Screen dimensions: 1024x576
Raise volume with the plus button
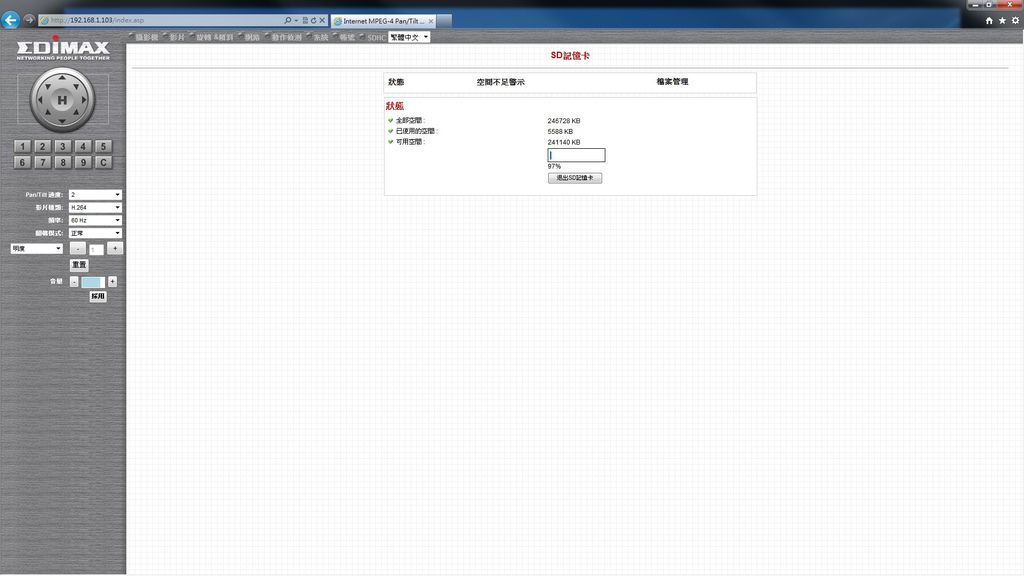(112, 281)
